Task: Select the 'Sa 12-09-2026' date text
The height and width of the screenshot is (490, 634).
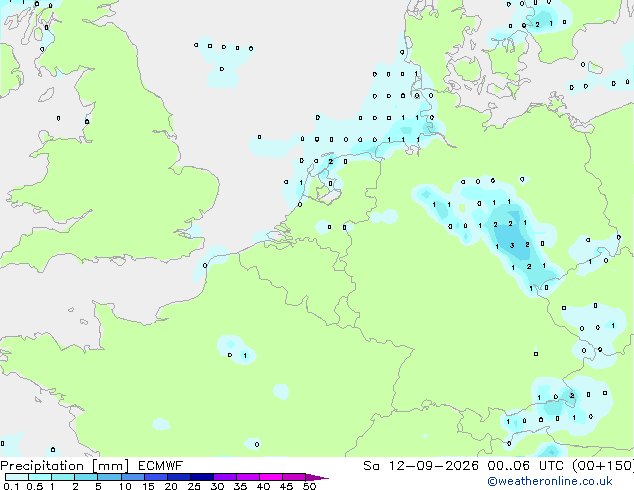Action: [x=421, y=466]
